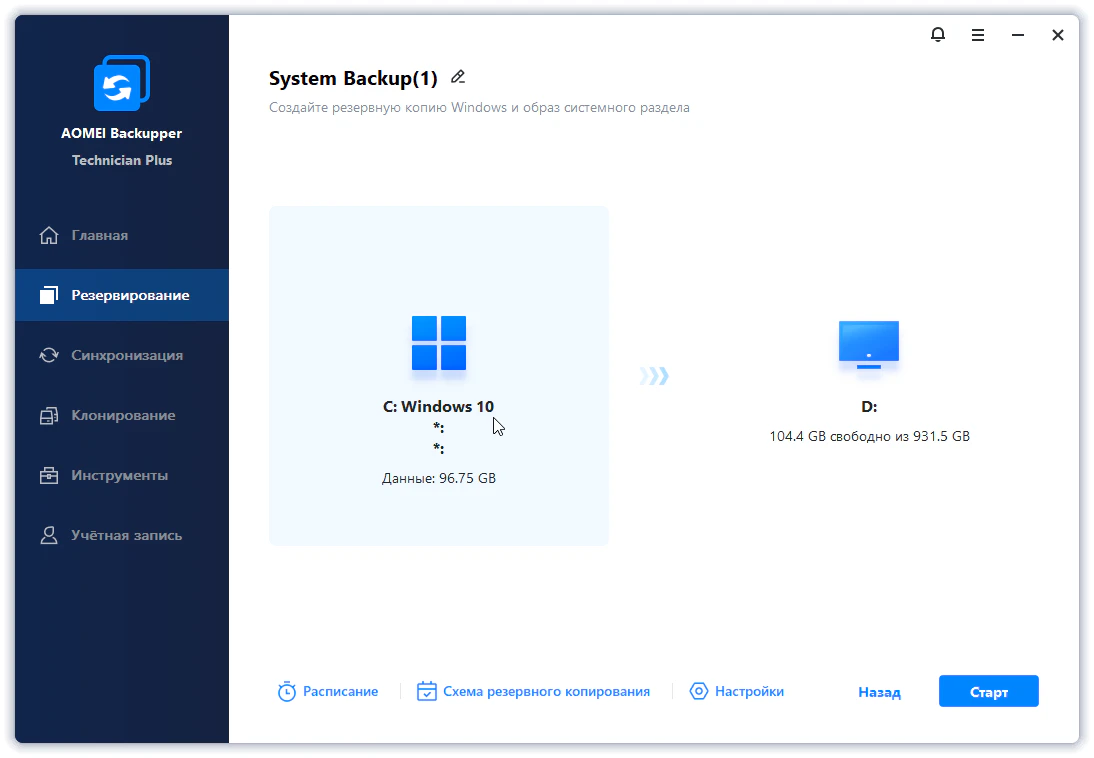Click the hexagon gear icon for Настройки
The width and height of the screenshot is (1094, 758).
click(x=699, y=692)
